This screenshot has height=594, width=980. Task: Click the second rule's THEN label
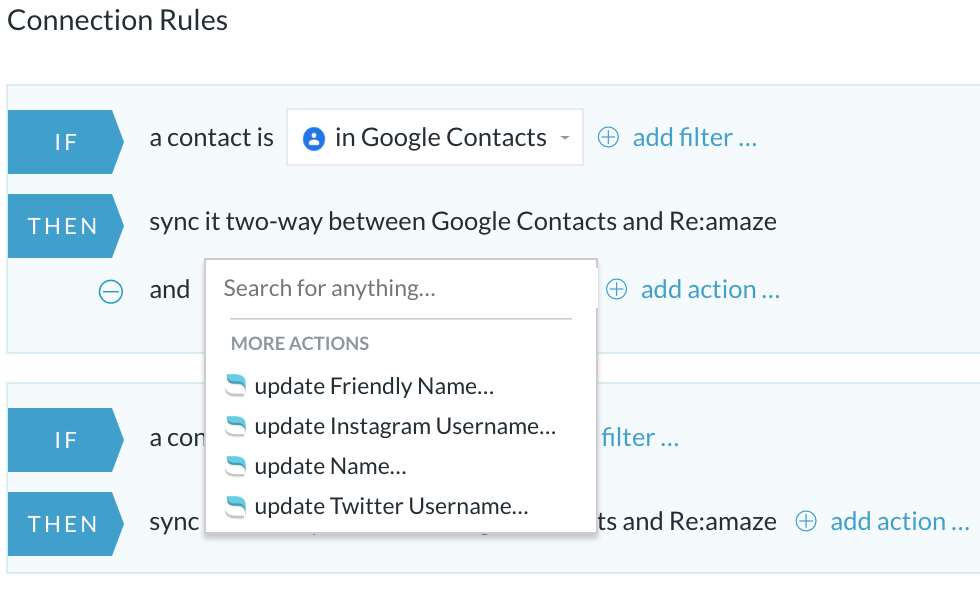(x=65, y=524)
